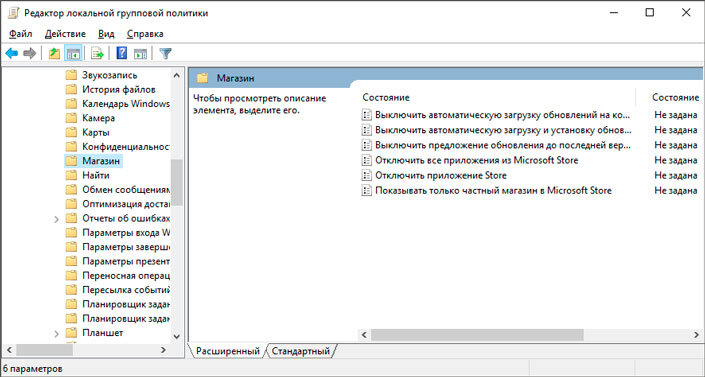The image size is (705, 377).
Task: Select Выключить автоматическую загрузку обновлений на ко… policy
Action: (x=503, y=115)
